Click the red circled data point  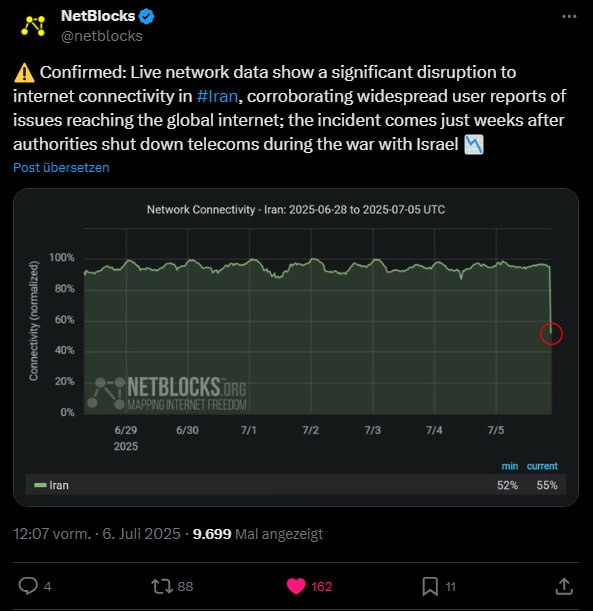point(551,334)
